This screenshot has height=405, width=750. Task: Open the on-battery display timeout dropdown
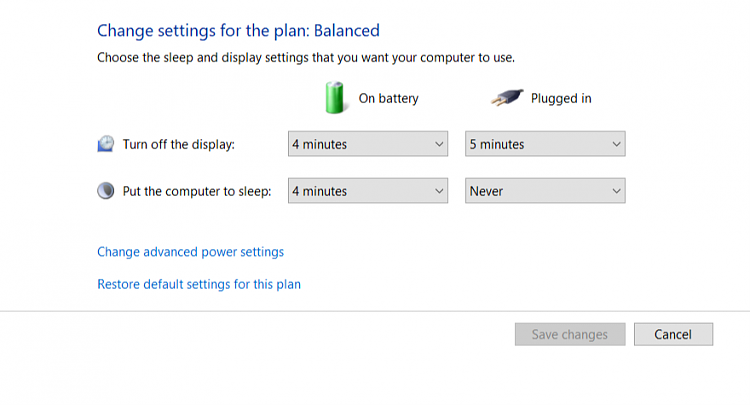click(x=367, y=144)
